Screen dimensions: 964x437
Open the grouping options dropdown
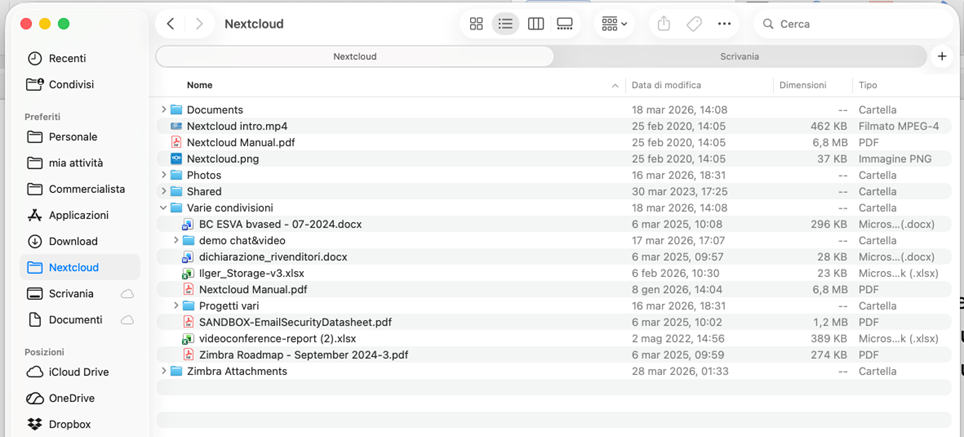[x=614, y=24]
